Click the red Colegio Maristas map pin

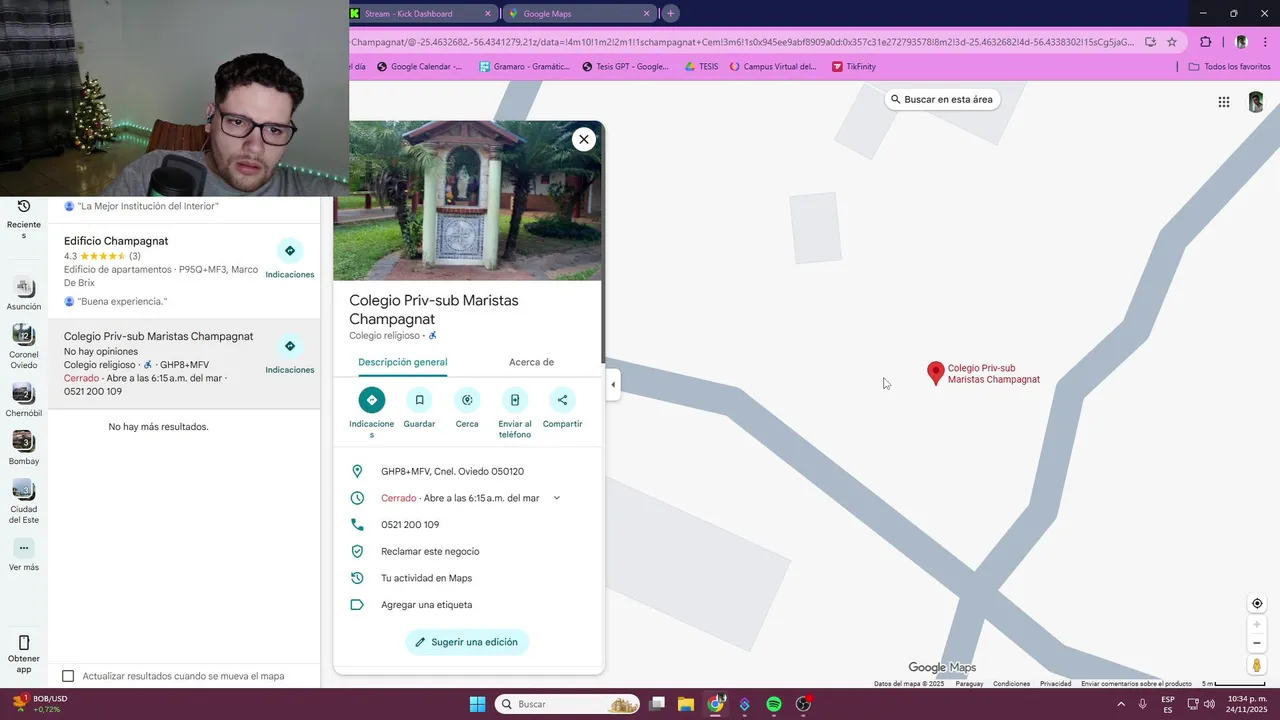point(936,373)
